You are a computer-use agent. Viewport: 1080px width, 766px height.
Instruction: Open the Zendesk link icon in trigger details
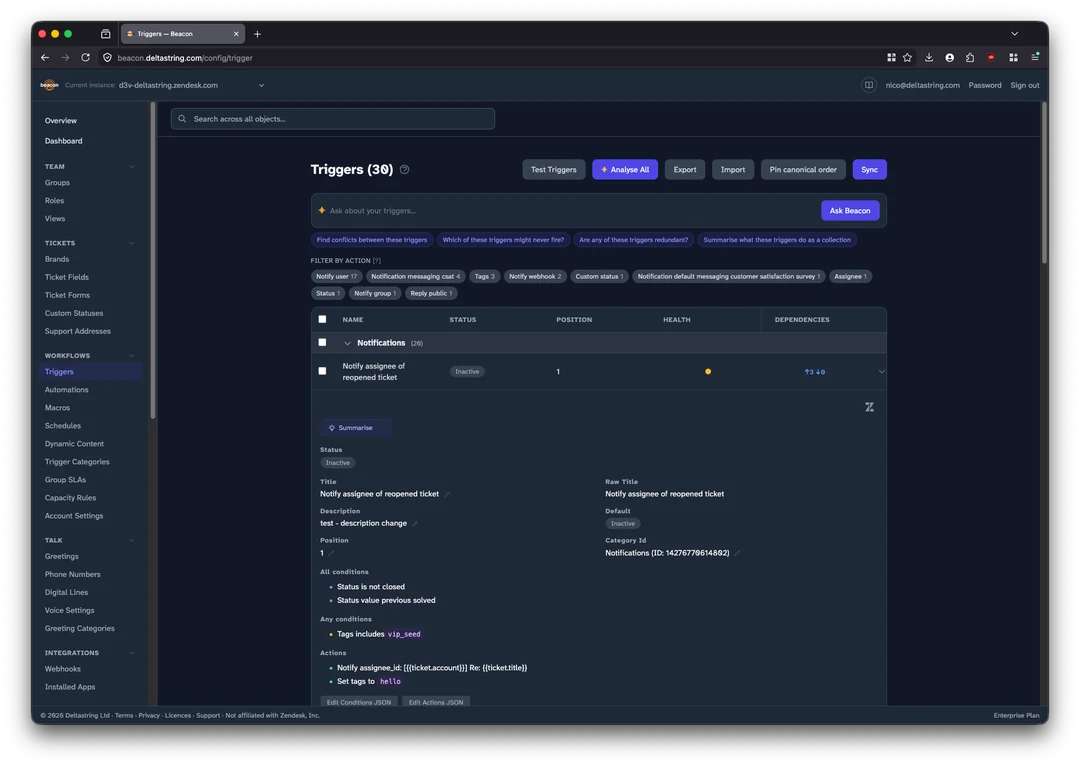tap(869, 407)
